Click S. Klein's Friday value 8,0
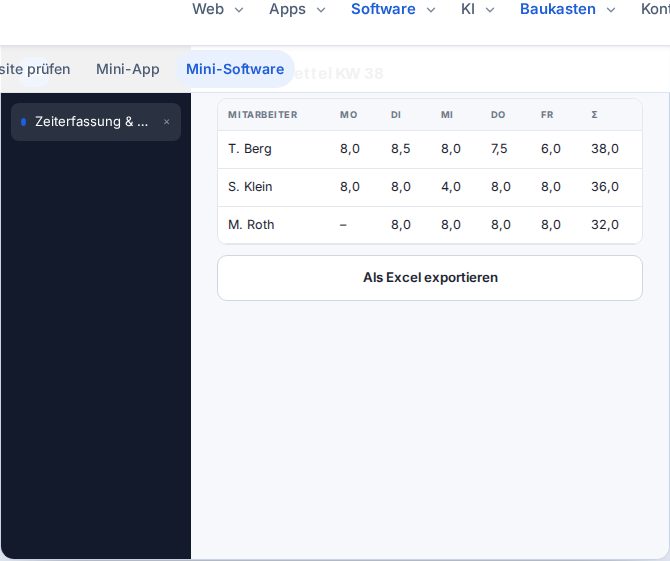Screen dimensions: 670x561 551,187
